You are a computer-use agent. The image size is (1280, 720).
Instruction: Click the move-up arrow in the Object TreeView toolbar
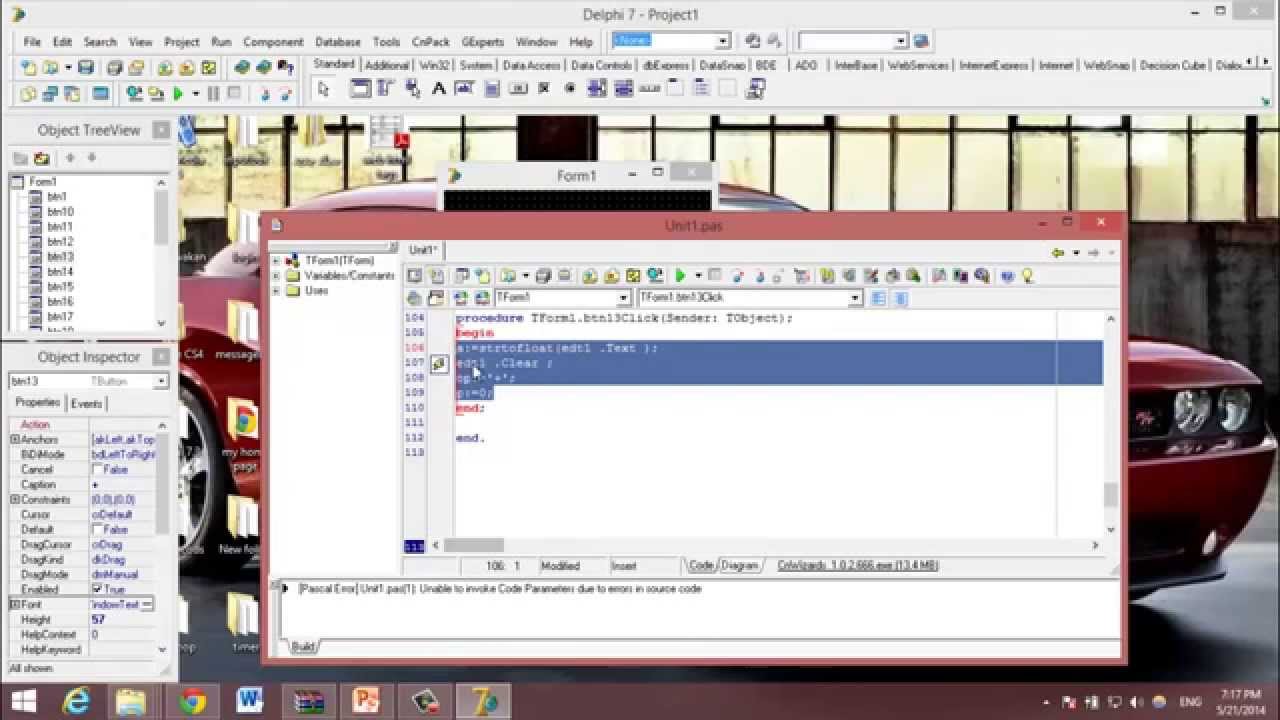click(70, 158)
